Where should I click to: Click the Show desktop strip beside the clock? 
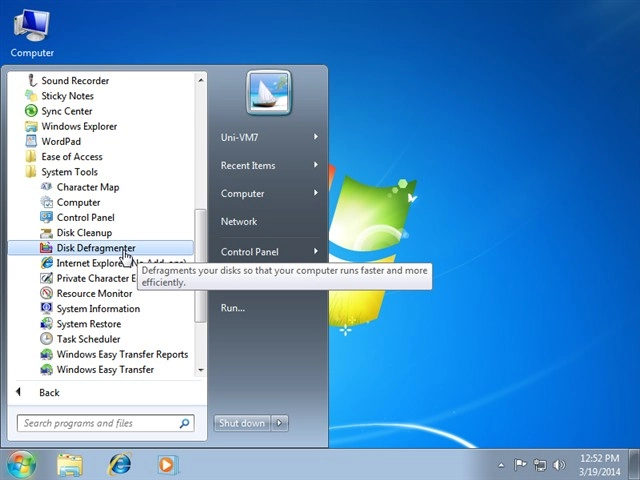click(x=635, y=464)
